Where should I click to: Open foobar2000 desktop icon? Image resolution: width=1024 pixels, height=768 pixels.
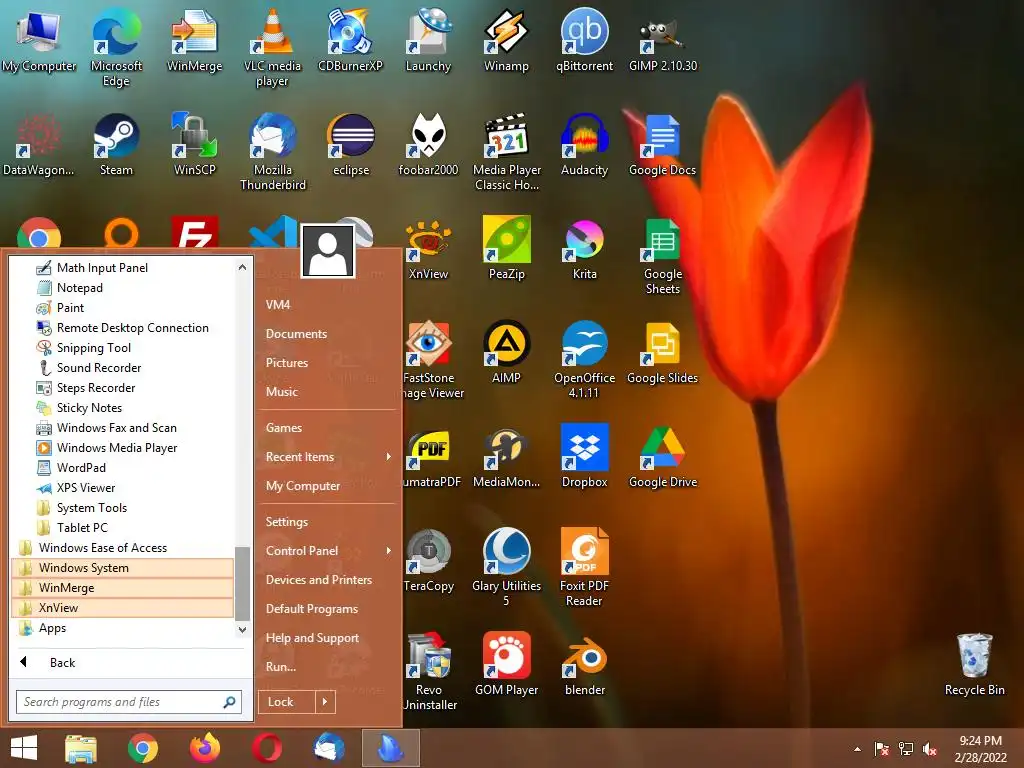point(428,145)
